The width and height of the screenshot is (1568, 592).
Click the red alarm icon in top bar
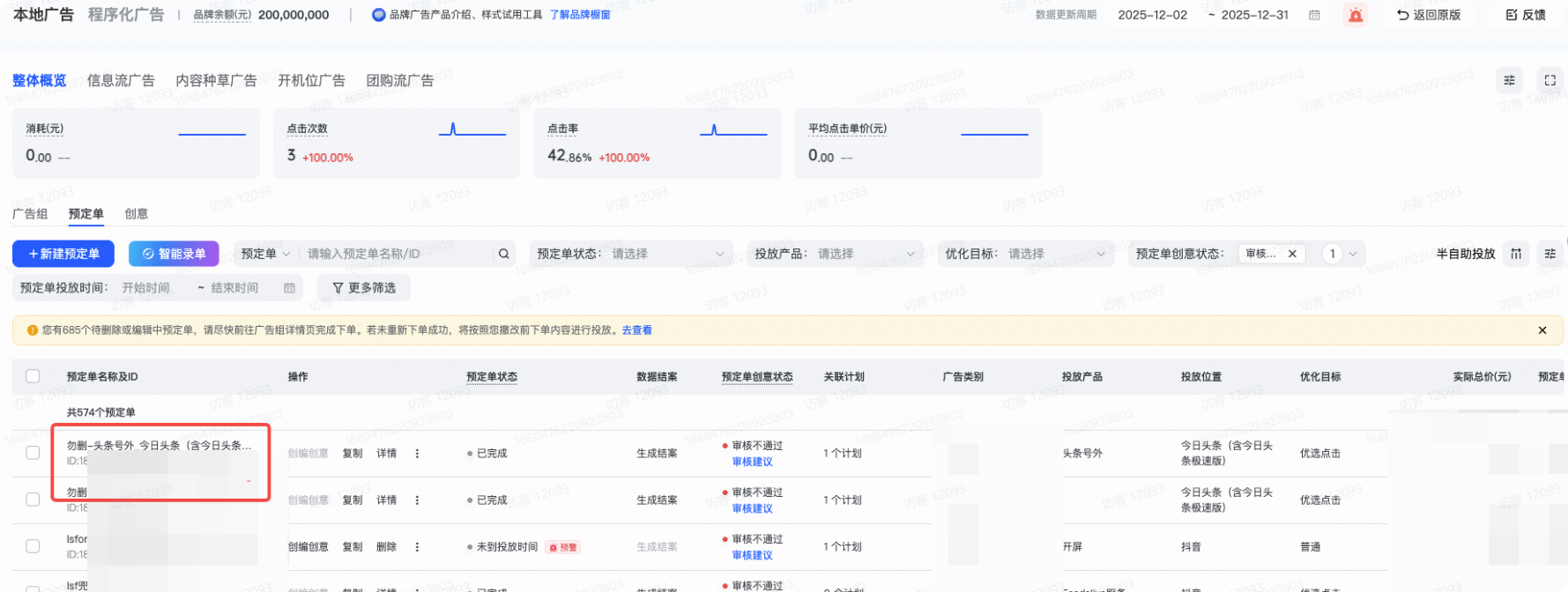[1356, 15]
